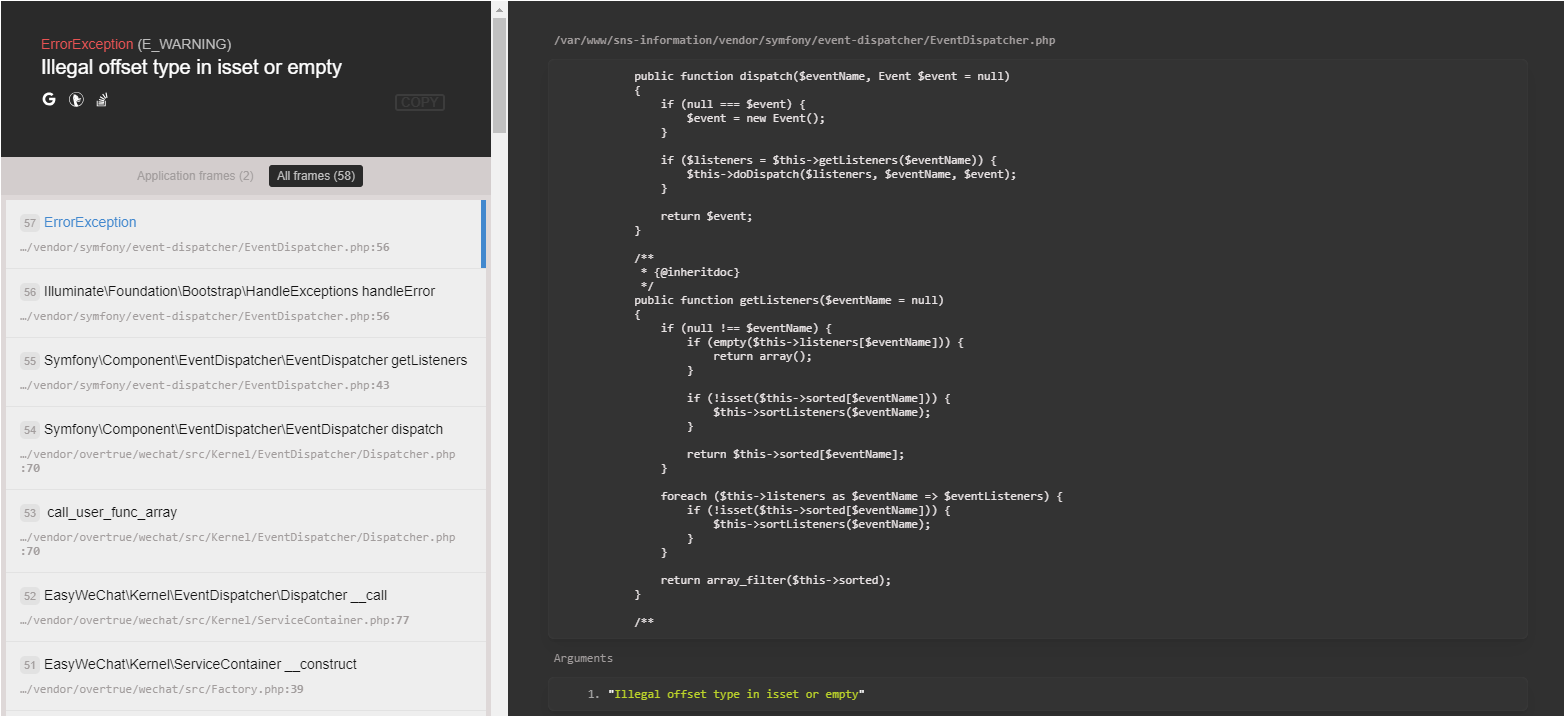Select the Illegal offset type argument text

pyautogui.click(x=736, y=693)
